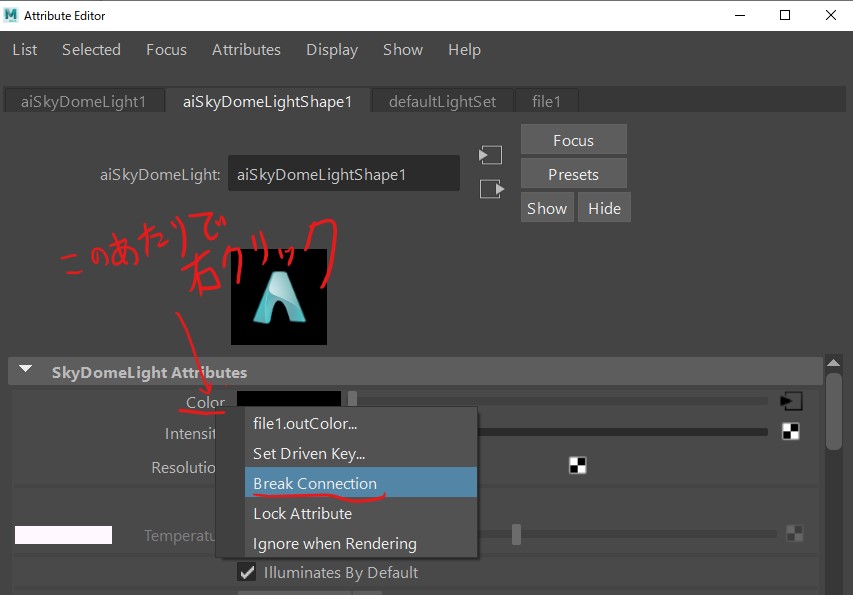
Task: Choose Set Driven Key... from the context menu
Action: coord(361,454)
